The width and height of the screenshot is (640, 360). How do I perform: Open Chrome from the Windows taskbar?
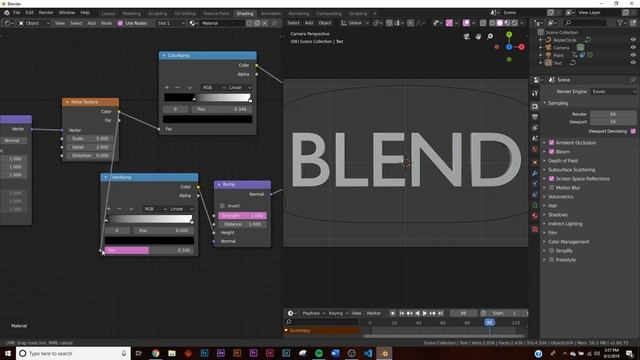[x=156, y=353]
